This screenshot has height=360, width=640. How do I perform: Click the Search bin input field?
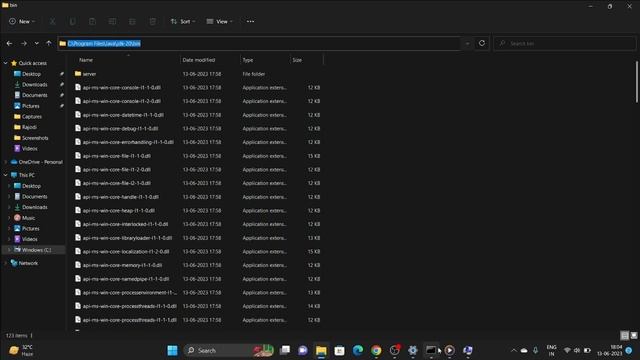[x=565, y=43]
